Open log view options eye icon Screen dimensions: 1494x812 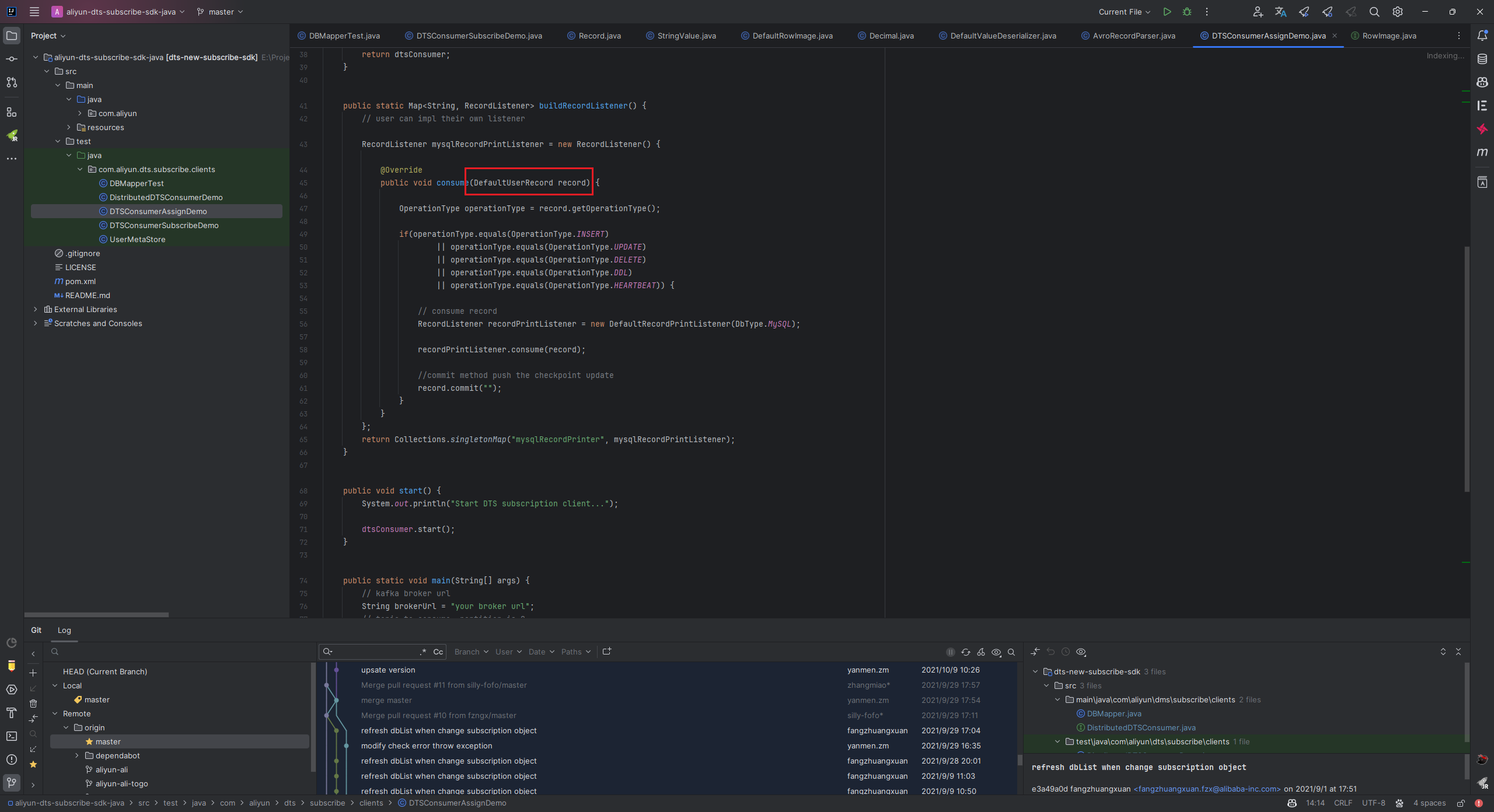point(996,652)
